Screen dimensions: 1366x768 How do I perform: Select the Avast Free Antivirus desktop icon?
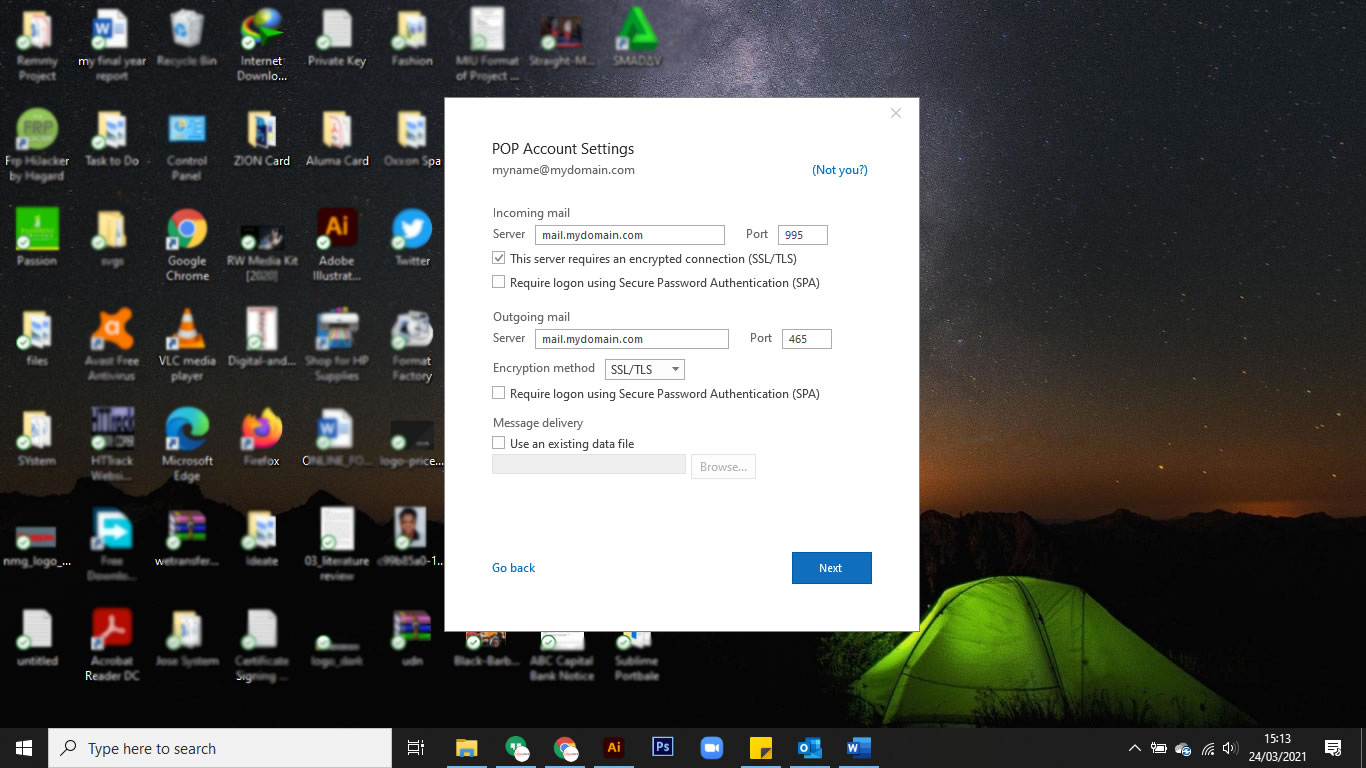coord(112,345)
